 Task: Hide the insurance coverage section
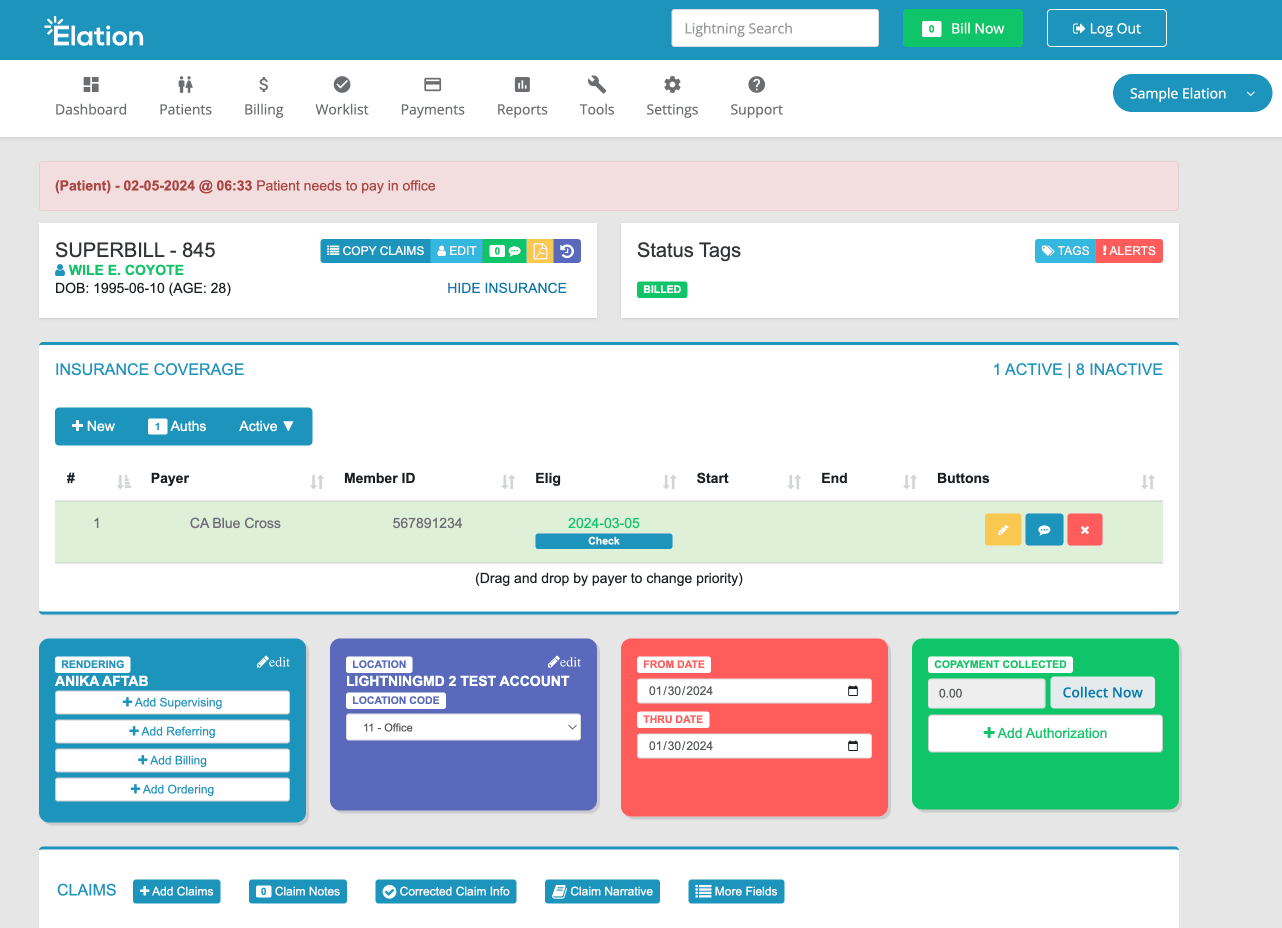[x=506, y=288]
